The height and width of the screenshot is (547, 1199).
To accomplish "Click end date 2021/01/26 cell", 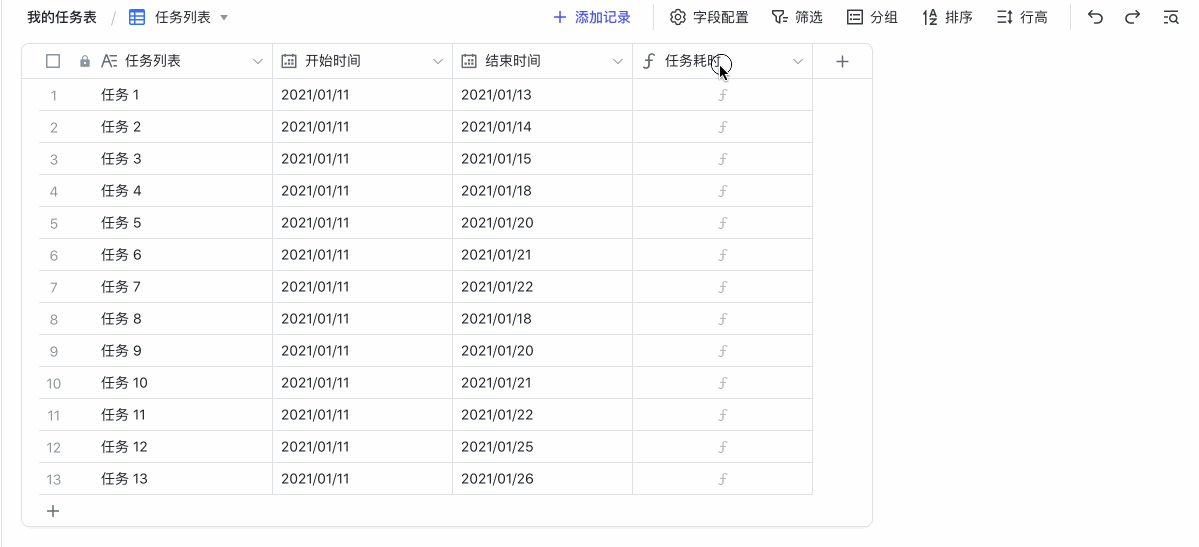I will coord(542,479).
